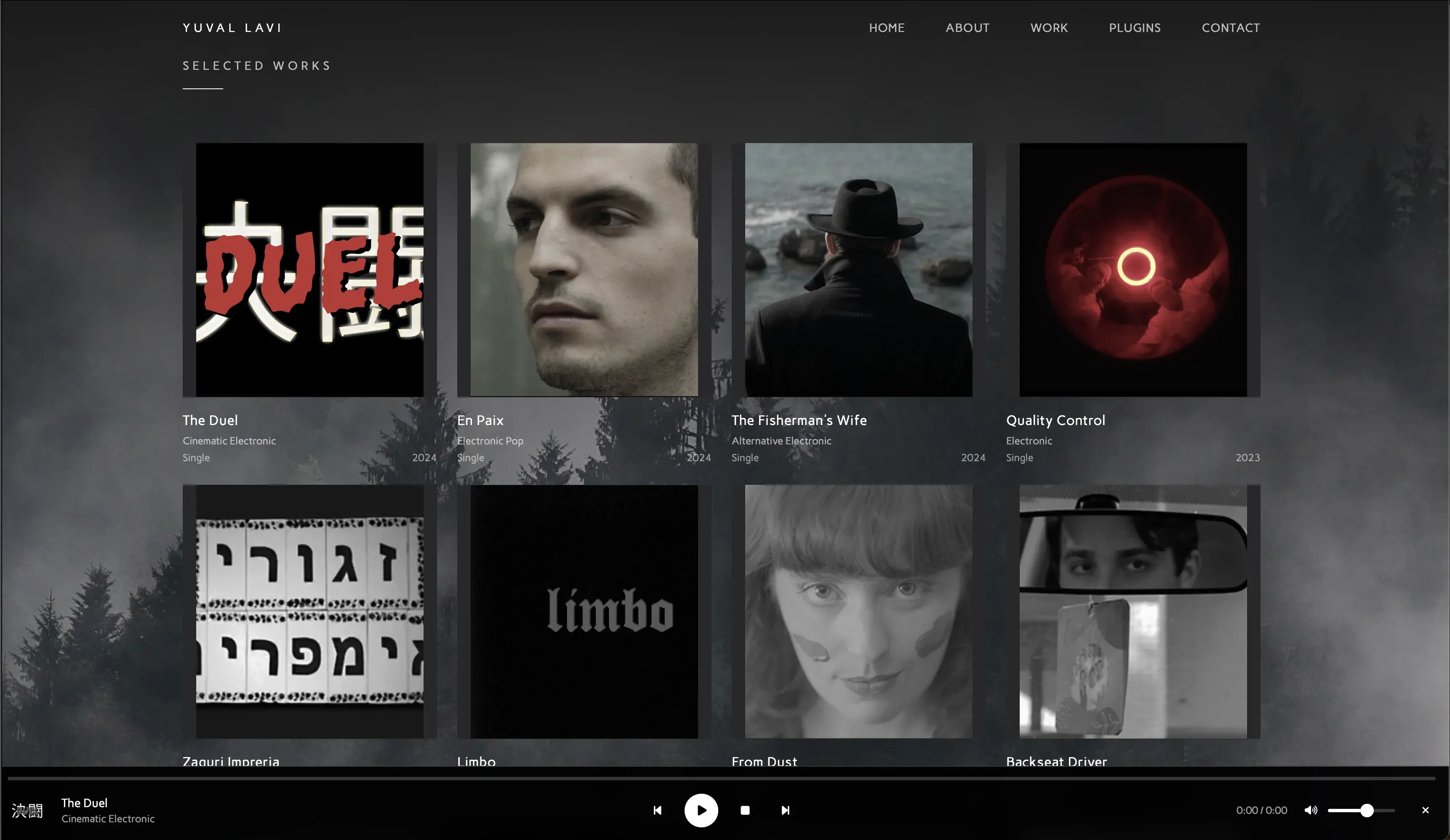Toggle playback with the play/pause control
Viewport: 1450px width, 840px height.
[x=701, y=811]
